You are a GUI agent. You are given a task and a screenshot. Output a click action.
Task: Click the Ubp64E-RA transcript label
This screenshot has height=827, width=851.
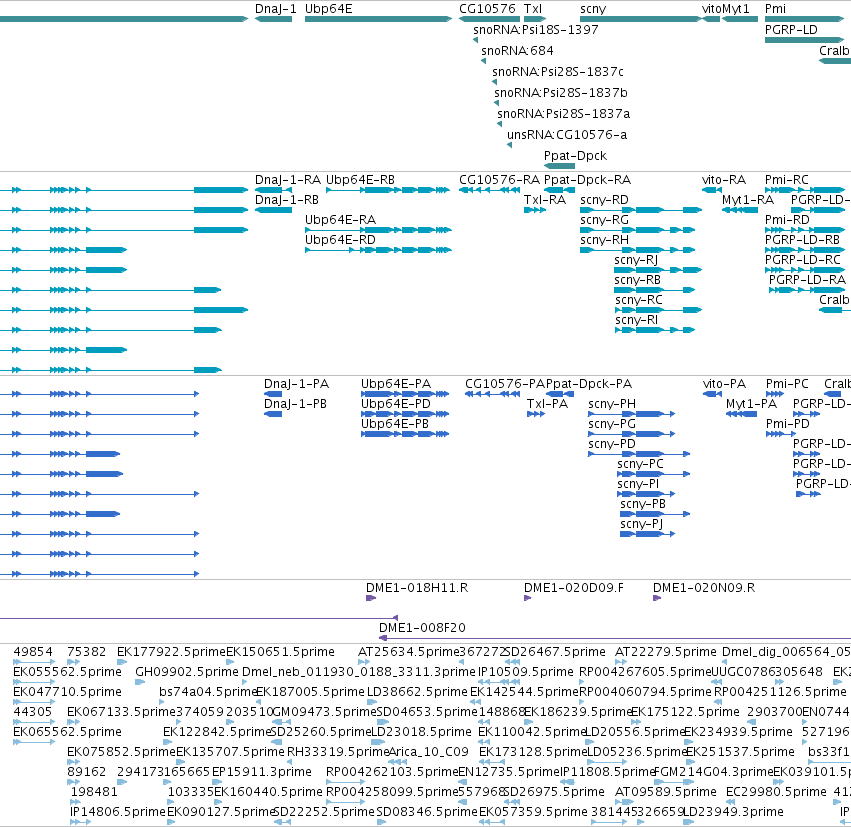point(340,220)
